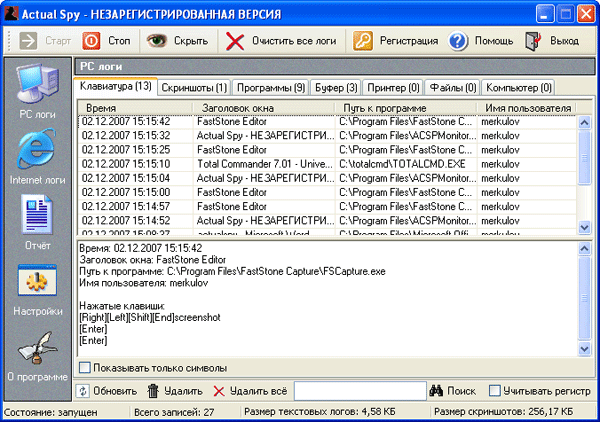The width and height of the screenshot is (600, 422).
Task: Click inside the search text field
Action: (x=360, y=391)
